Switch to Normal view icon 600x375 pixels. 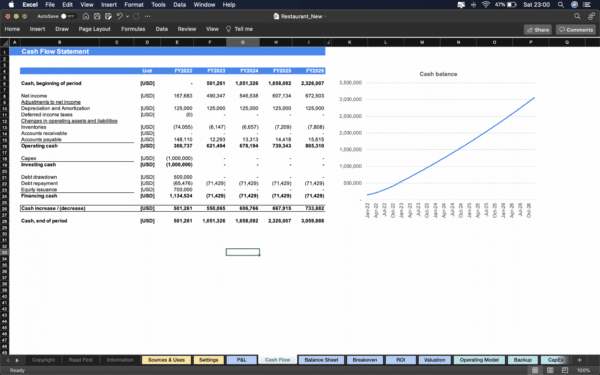[x=535, y=370]
